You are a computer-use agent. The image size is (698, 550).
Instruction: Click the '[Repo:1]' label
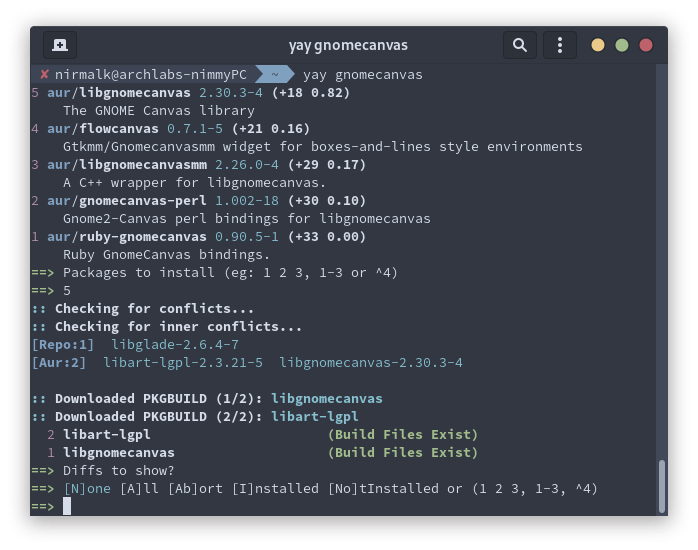click(x=63, y=345)
